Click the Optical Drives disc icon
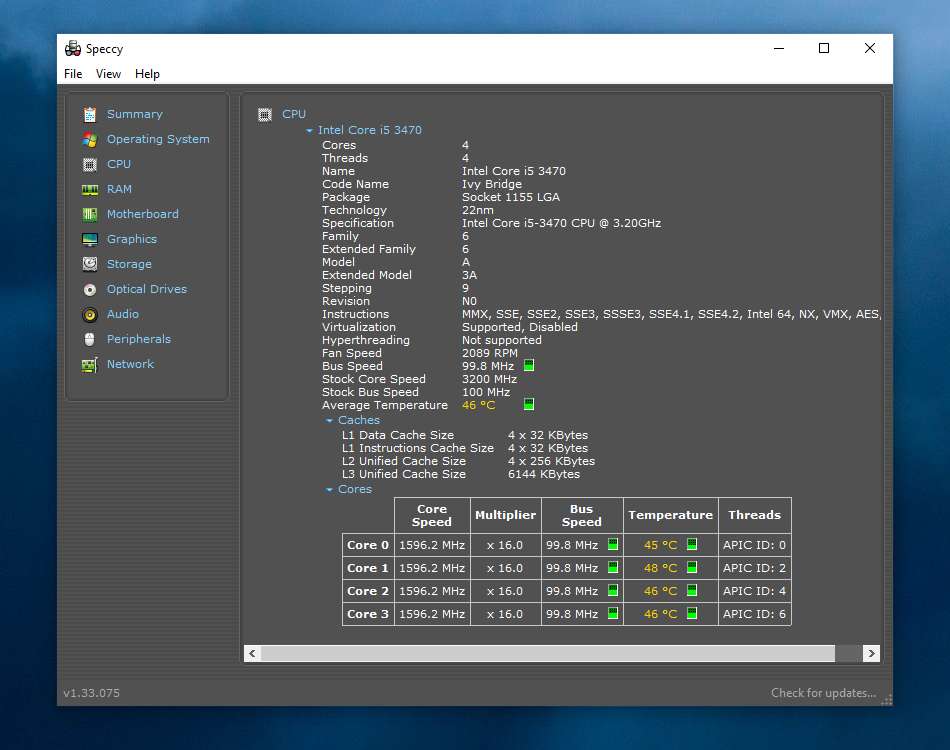Image resolution: width=950 pixels, height=750 pixels. (x=90, y=290)
